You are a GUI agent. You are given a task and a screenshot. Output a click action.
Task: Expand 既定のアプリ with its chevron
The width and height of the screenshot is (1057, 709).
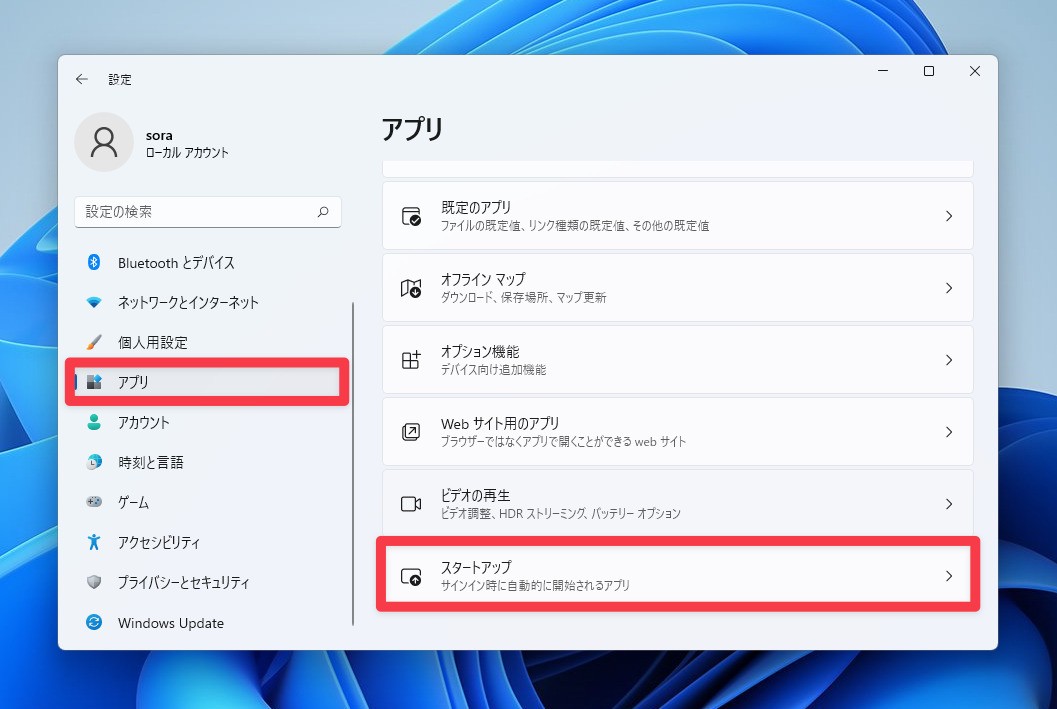point(948,216)
